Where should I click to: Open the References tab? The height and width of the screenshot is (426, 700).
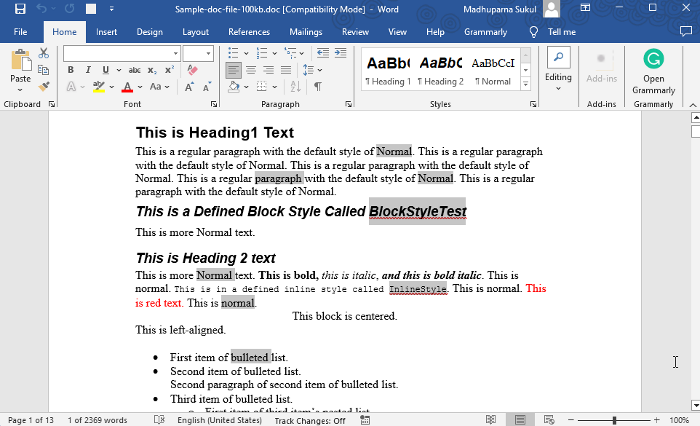point(248,32)
